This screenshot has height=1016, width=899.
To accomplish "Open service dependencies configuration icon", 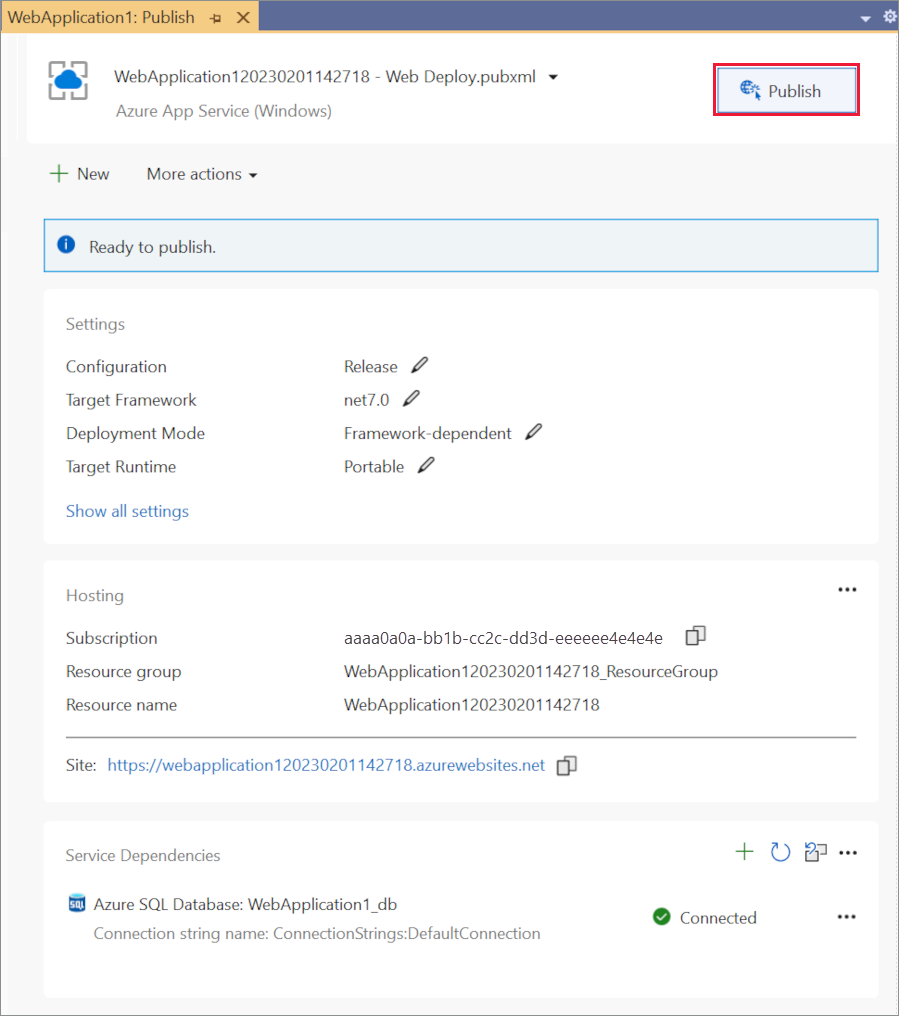I will coord(816,852).
